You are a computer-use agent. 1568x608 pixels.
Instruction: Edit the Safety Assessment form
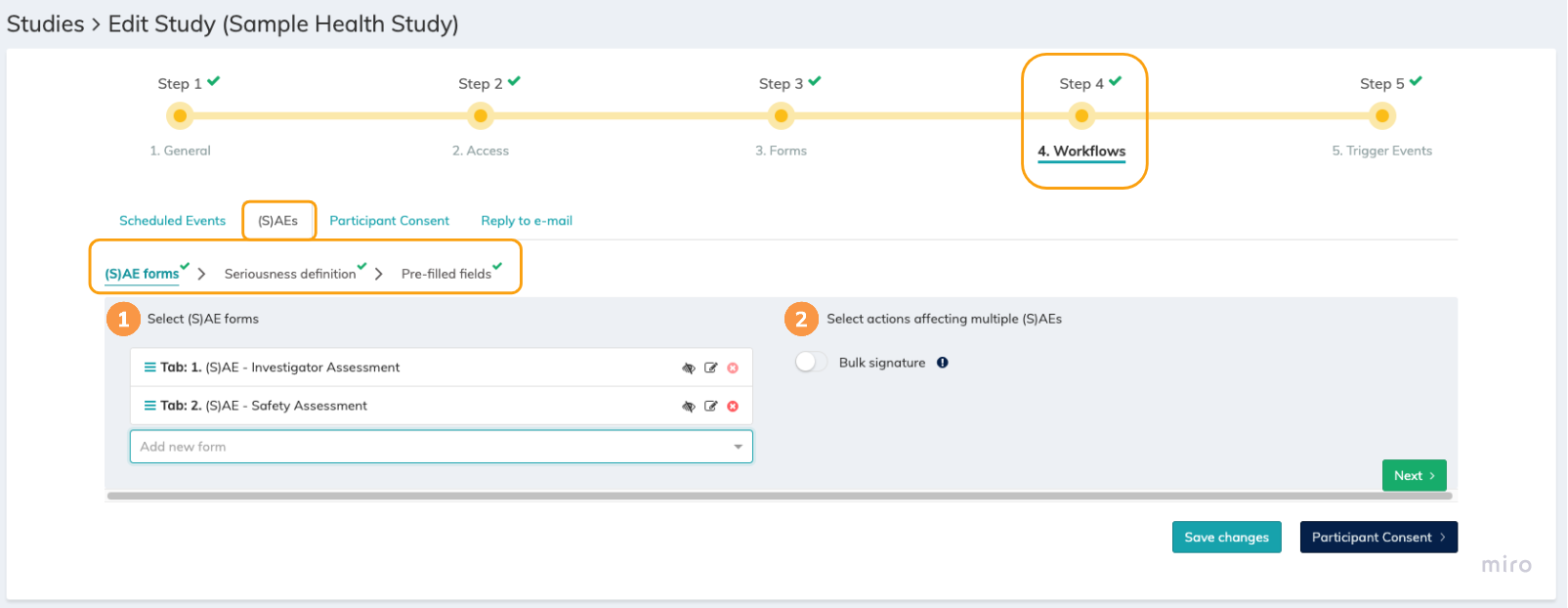pyautogui.click(x=711, y=407)
